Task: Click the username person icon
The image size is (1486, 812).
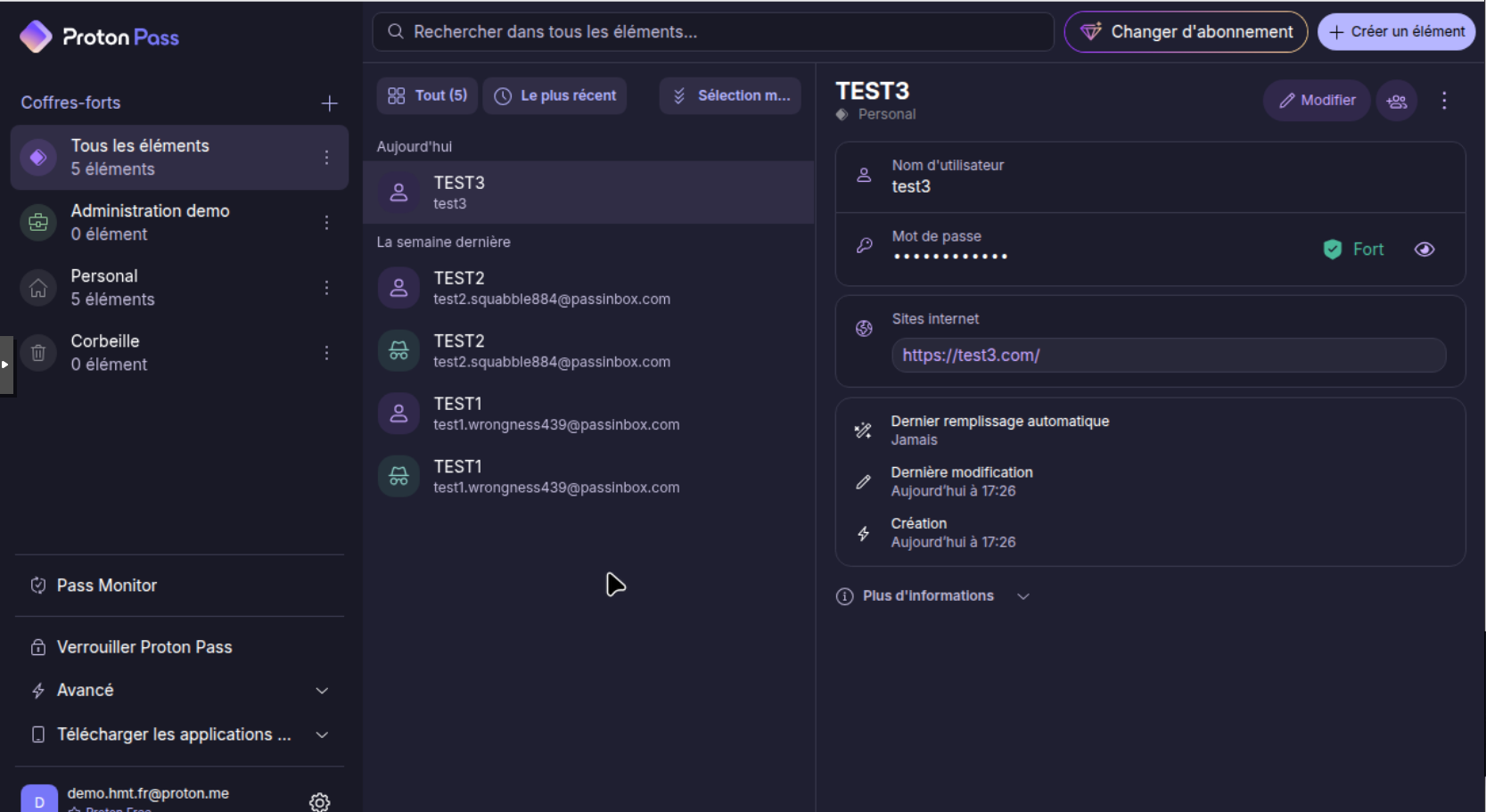Action: click(x=864, y=176)
